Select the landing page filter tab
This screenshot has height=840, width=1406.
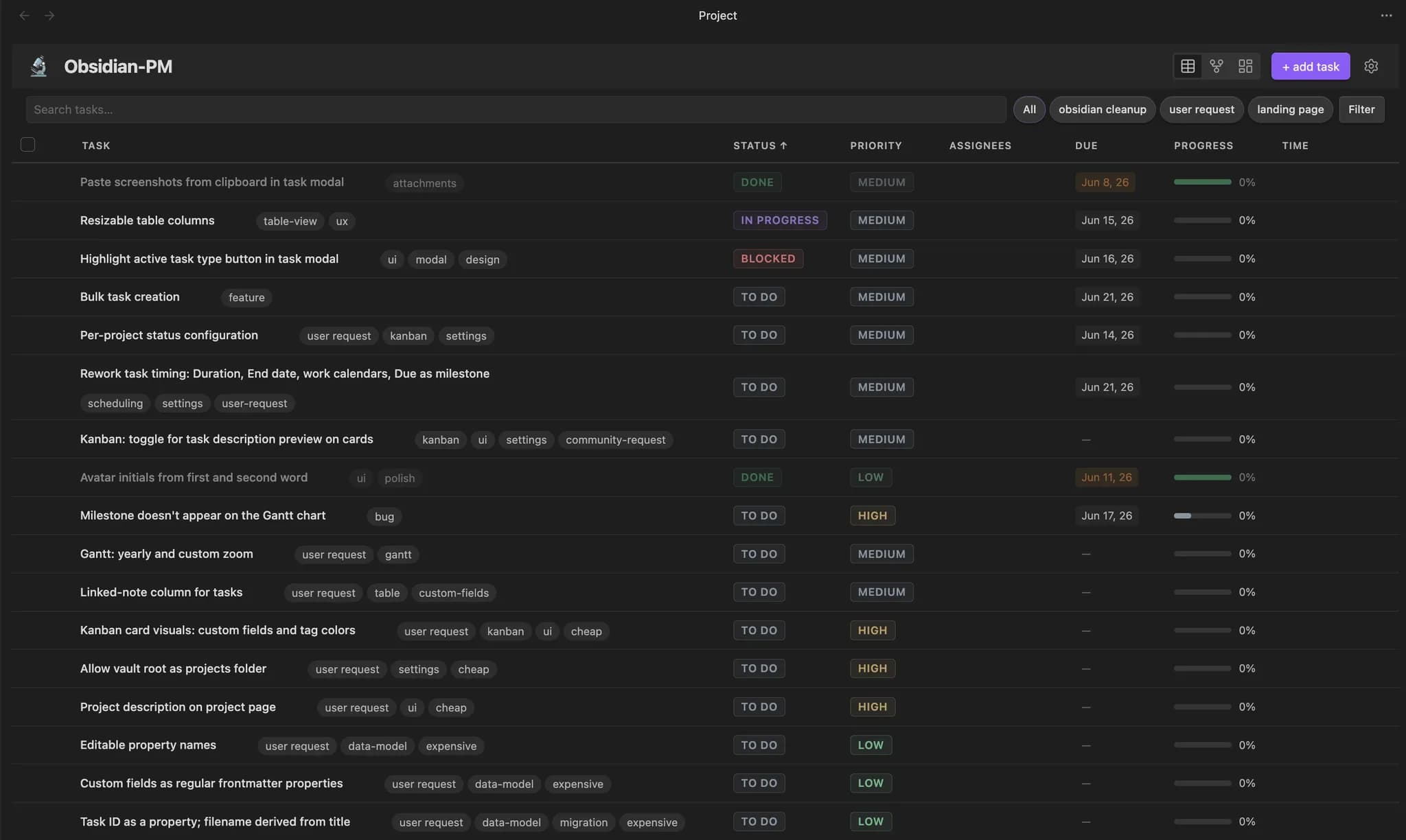(1290, 109)
